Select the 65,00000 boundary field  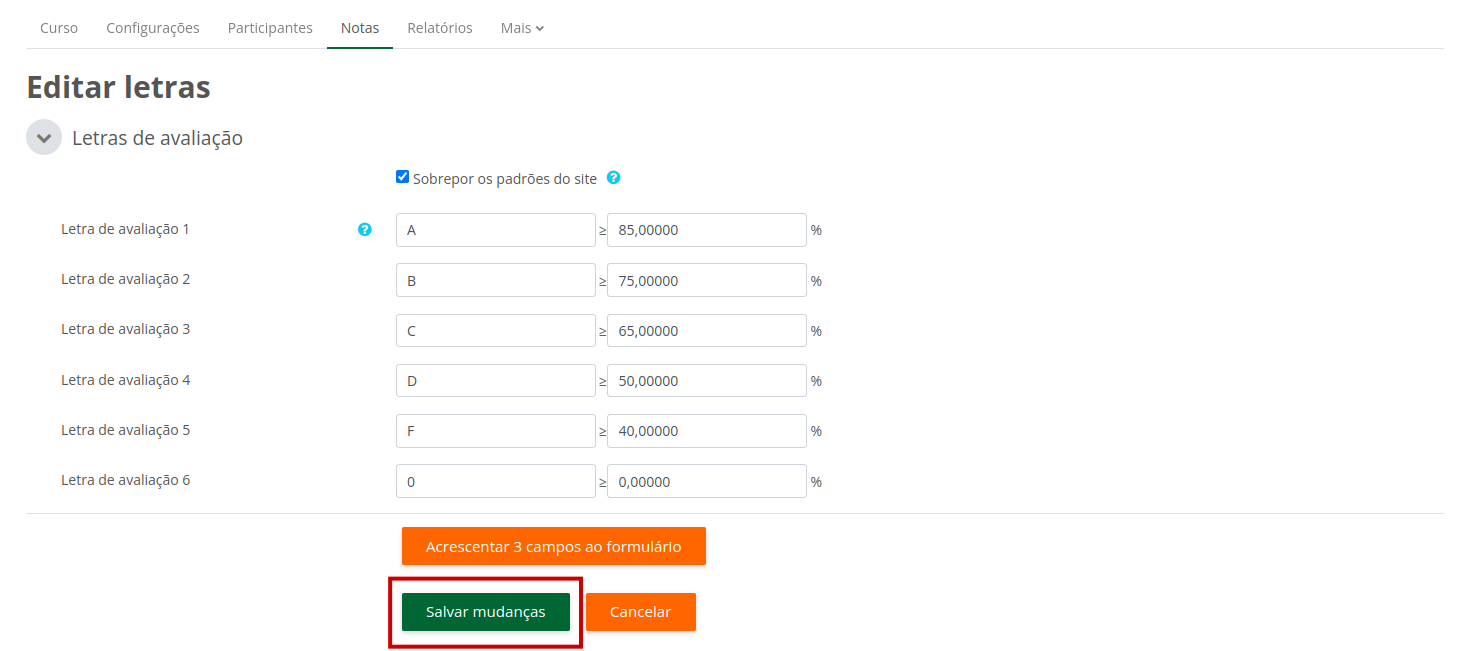(x=706, y=331)
